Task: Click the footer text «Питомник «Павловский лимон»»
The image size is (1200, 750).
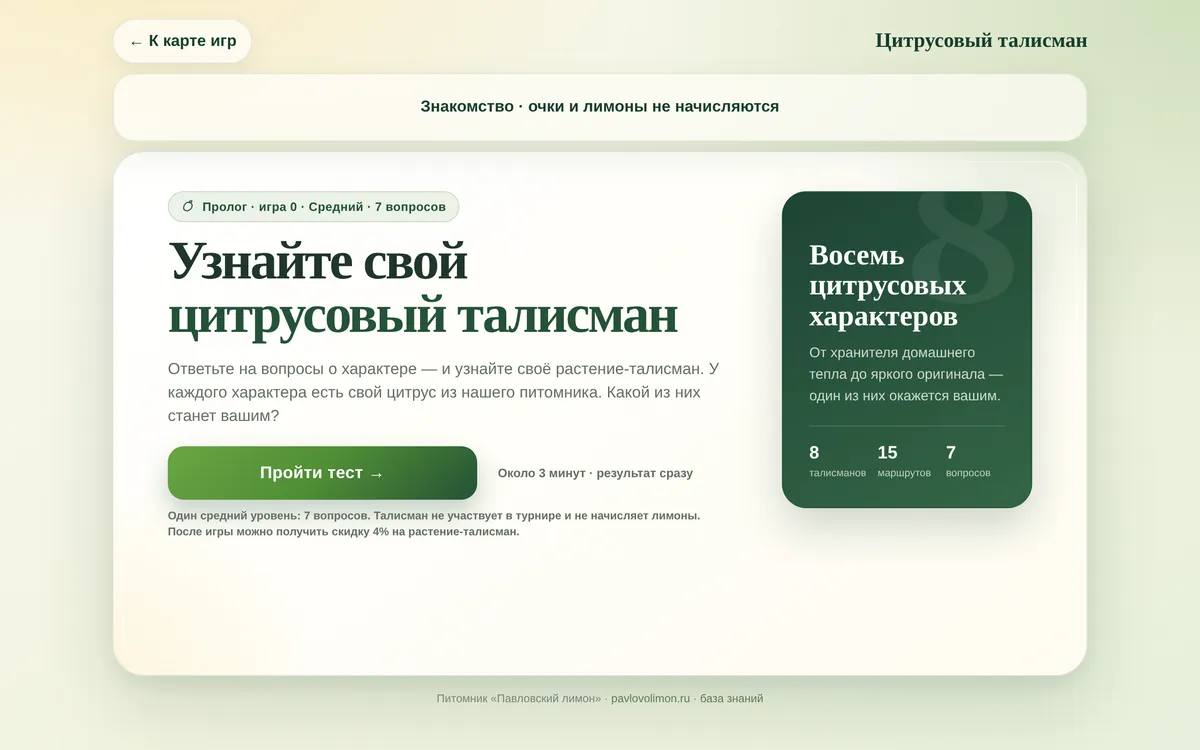Action: 519,699
